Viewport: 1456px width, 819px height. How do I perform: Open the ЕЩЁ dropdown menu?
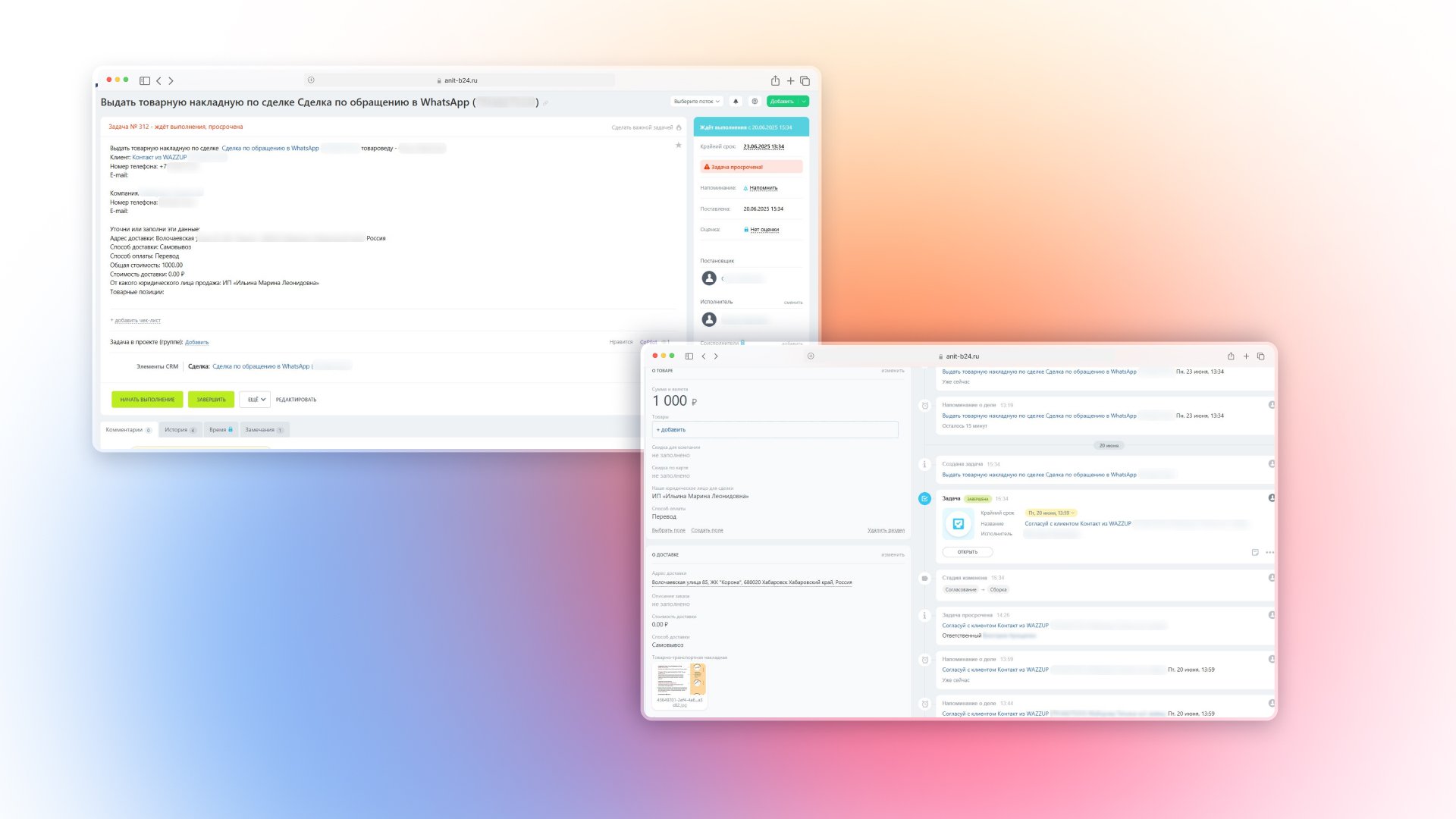tap(255, 400)
